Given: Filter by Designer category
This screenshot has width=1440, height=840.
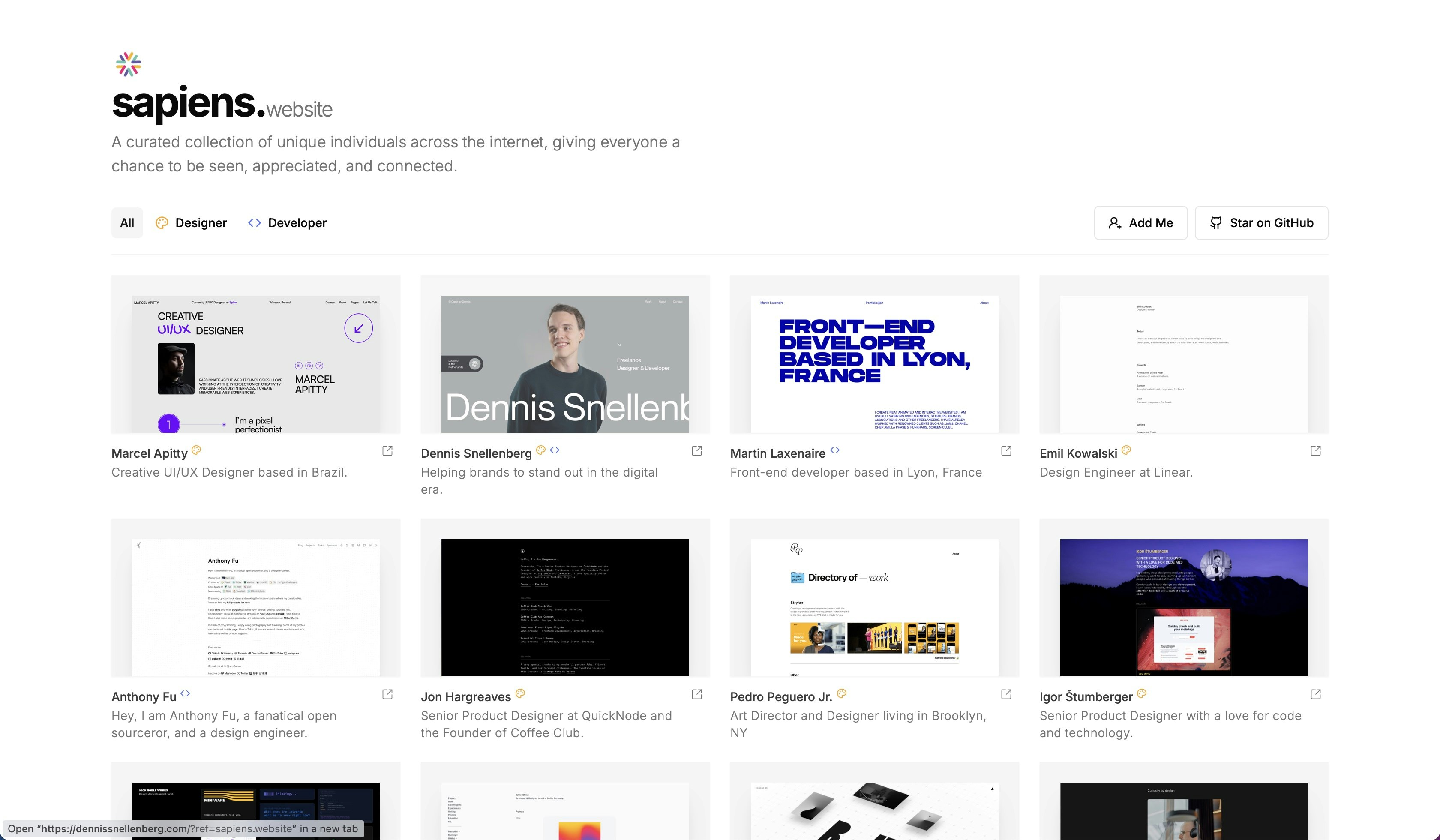Looking at the screenshot, I should pos(192,223).
